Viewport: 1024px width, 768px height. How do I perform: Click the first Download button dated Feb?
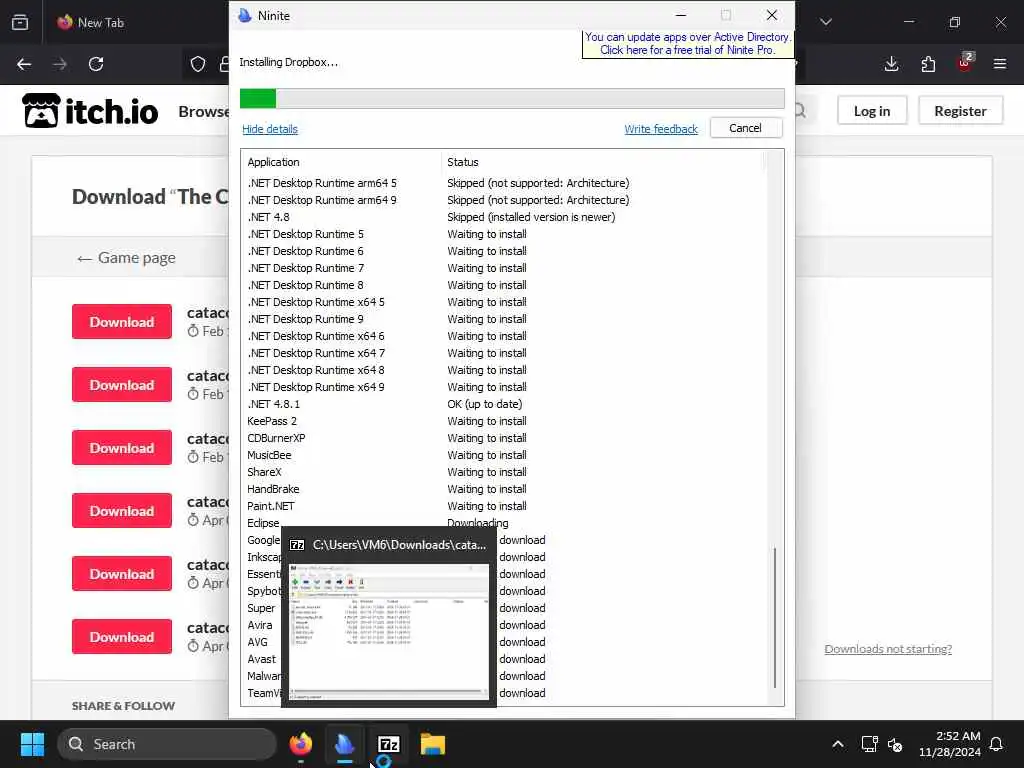[x=122, y=321]
